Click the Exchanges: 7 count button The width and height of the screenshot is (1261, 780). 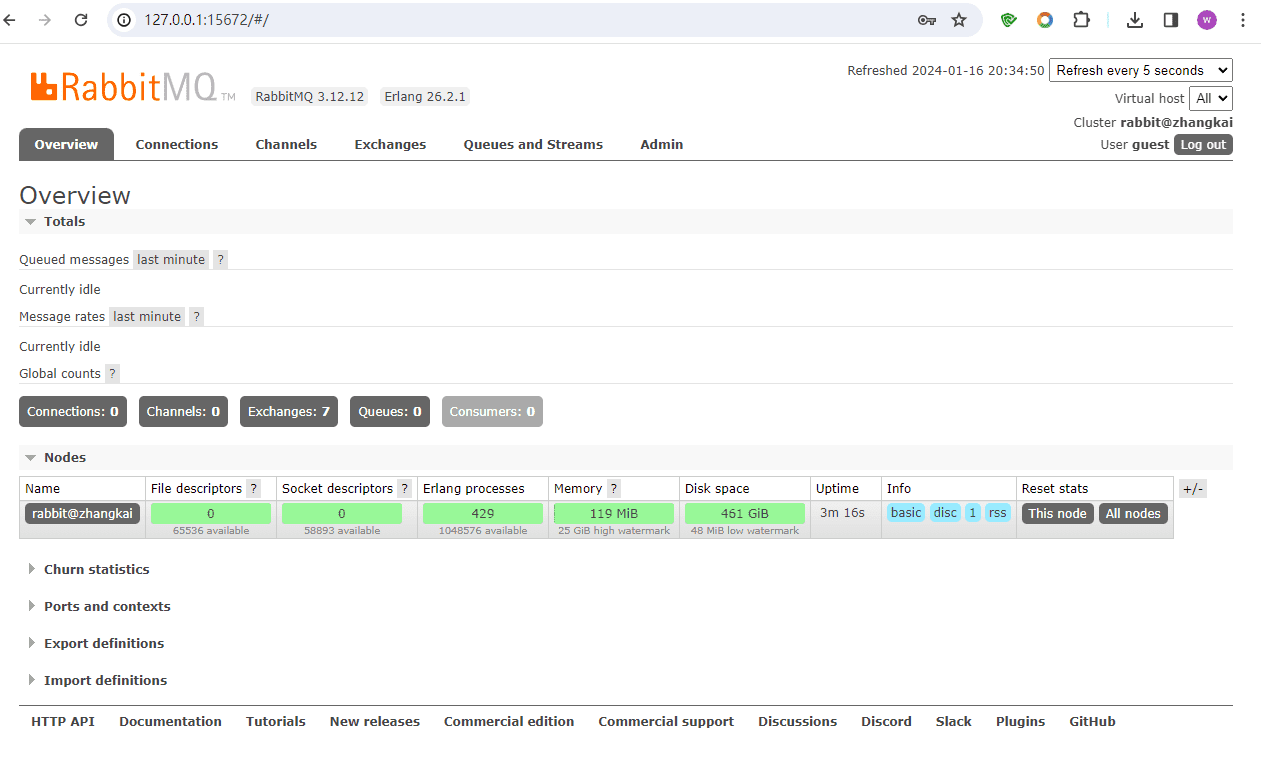[289, 411]
